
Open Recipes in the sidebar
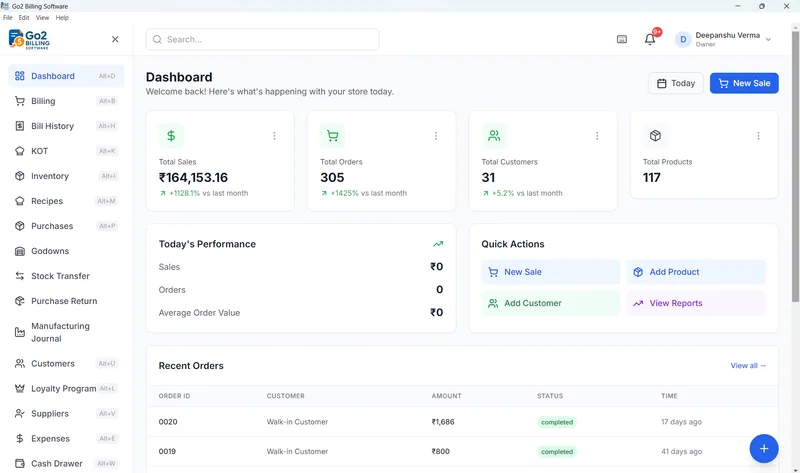pyautogui.click(x=66, y=201)
